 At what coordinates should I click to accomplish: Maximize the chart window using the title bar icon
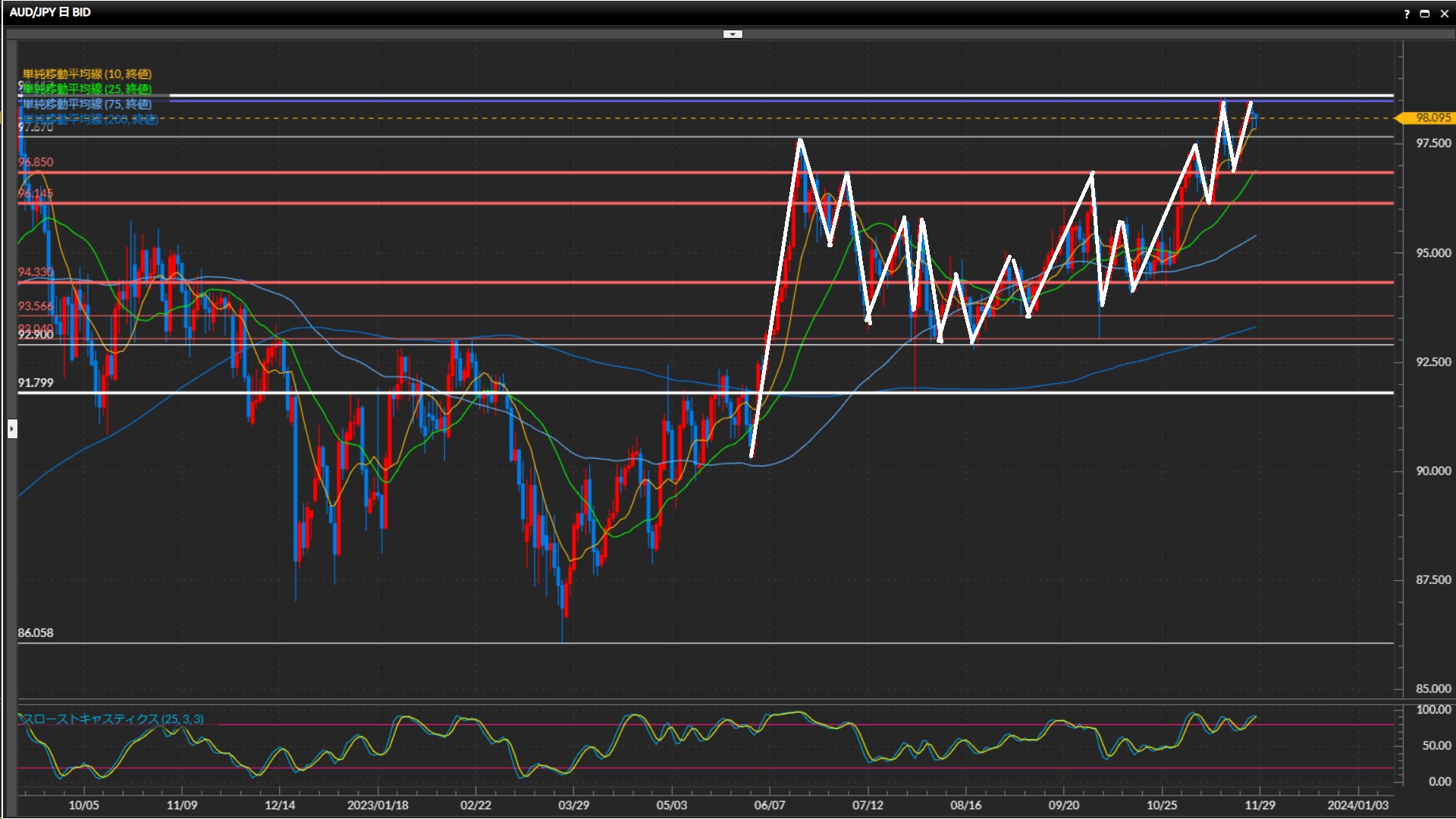(1425, 14)
